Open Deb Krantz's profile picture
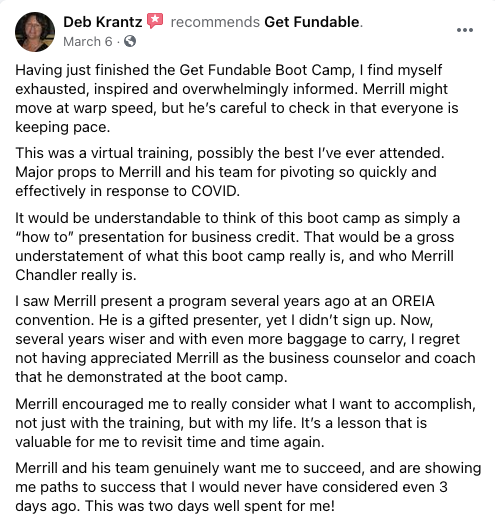This screenshot has height=523, width=495. click(35, 32)
